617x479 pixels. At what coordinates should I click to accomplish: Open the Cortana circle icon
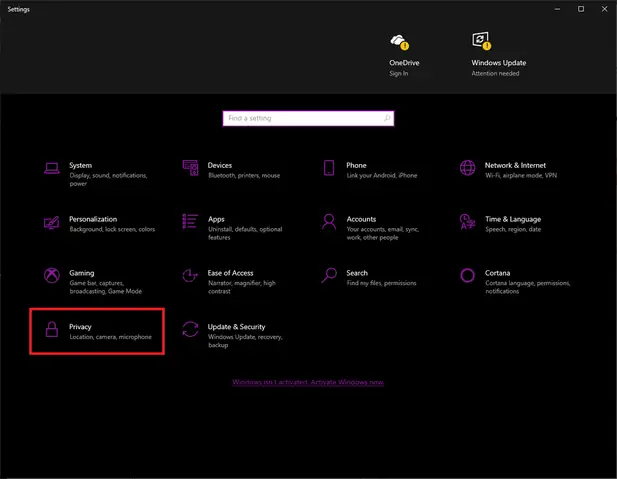467,276
